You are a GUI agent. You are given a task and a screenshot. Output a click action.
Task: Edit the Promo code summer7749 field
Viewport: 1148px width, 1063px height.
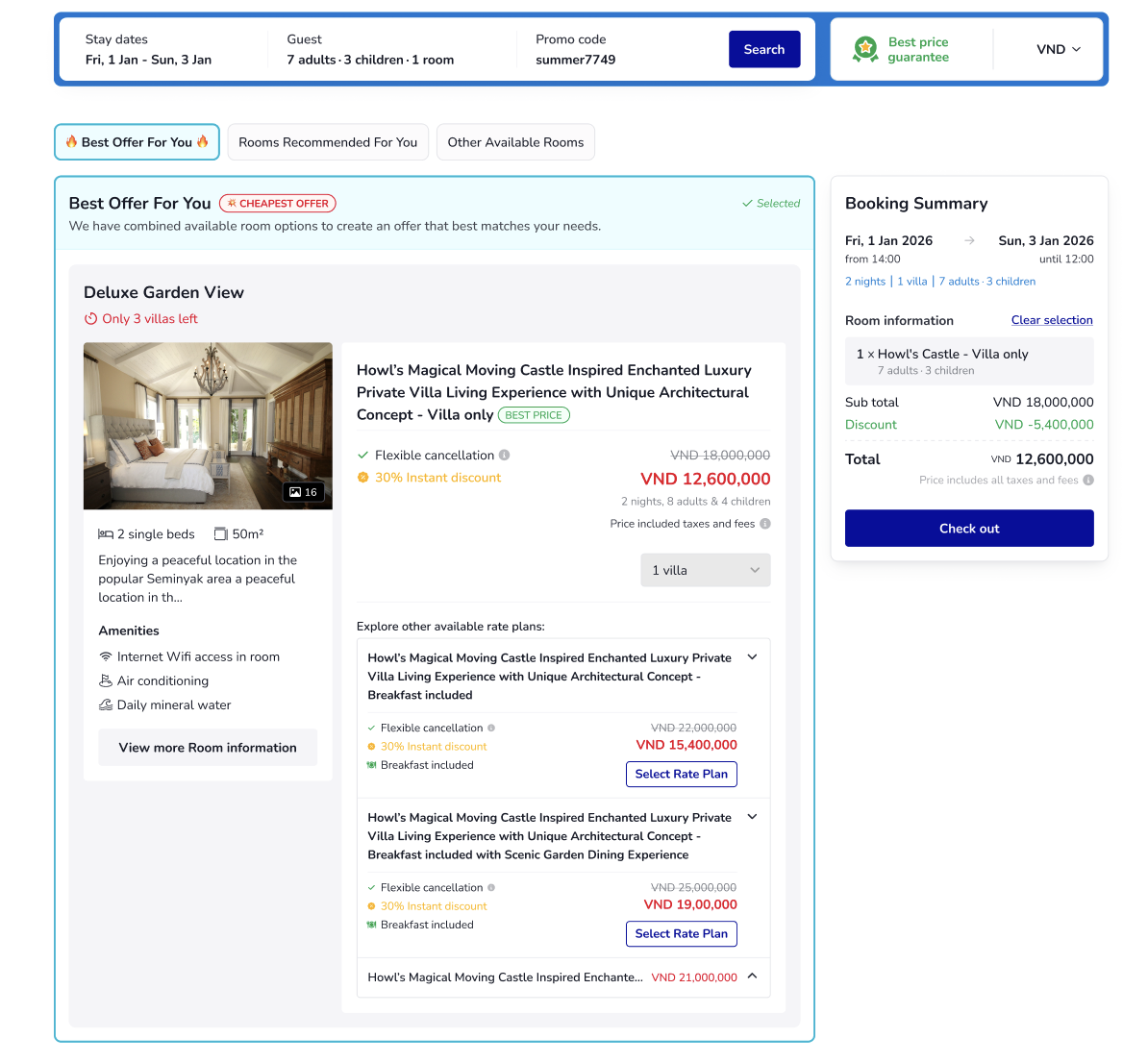click(576, 49)
